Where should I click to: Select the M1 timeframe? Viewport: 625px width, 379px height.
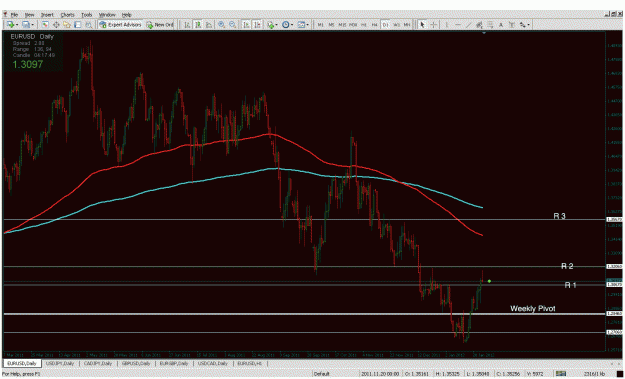click(x=320, y=25)
